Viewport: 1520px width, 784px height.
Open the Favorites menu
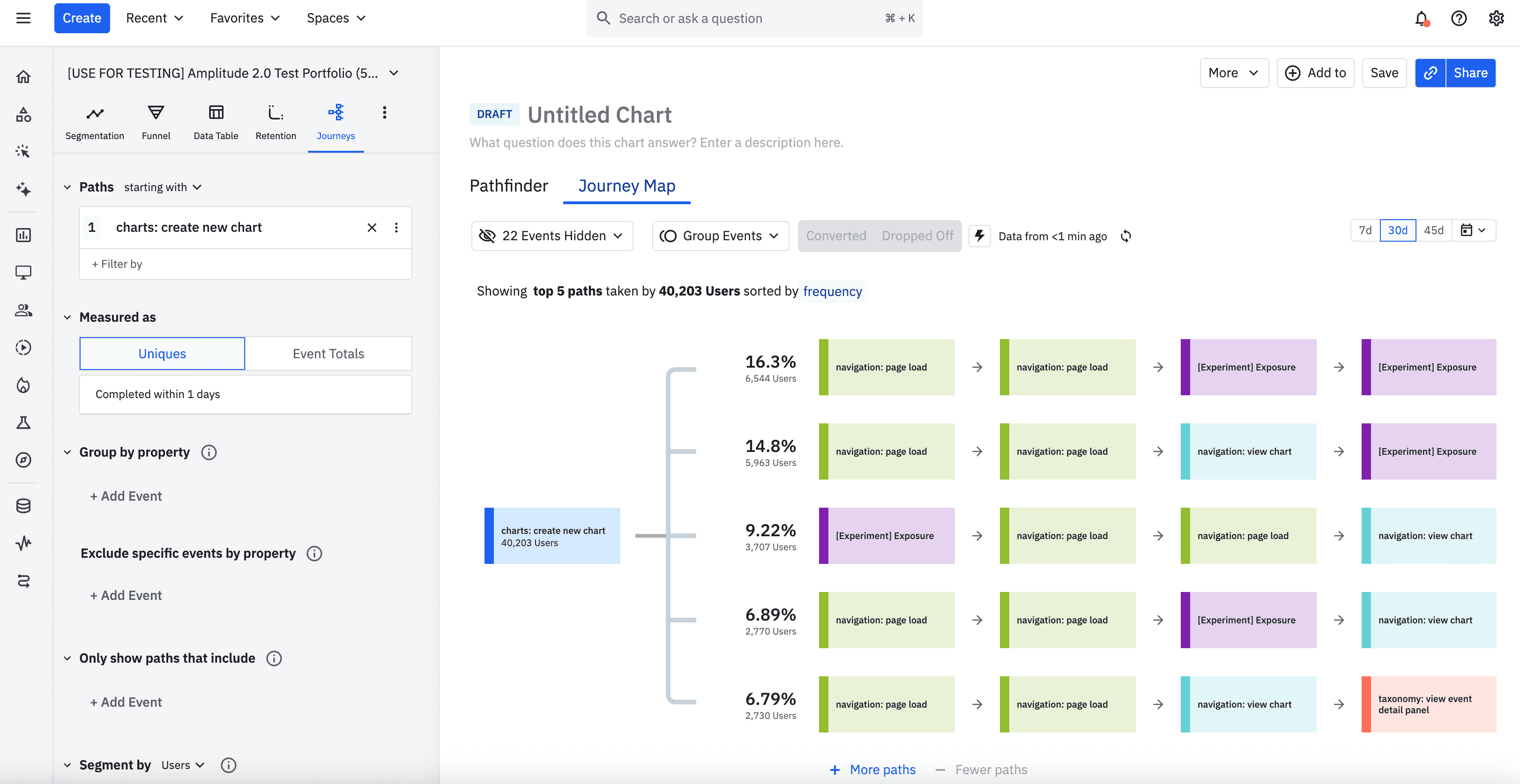point(244,18)
